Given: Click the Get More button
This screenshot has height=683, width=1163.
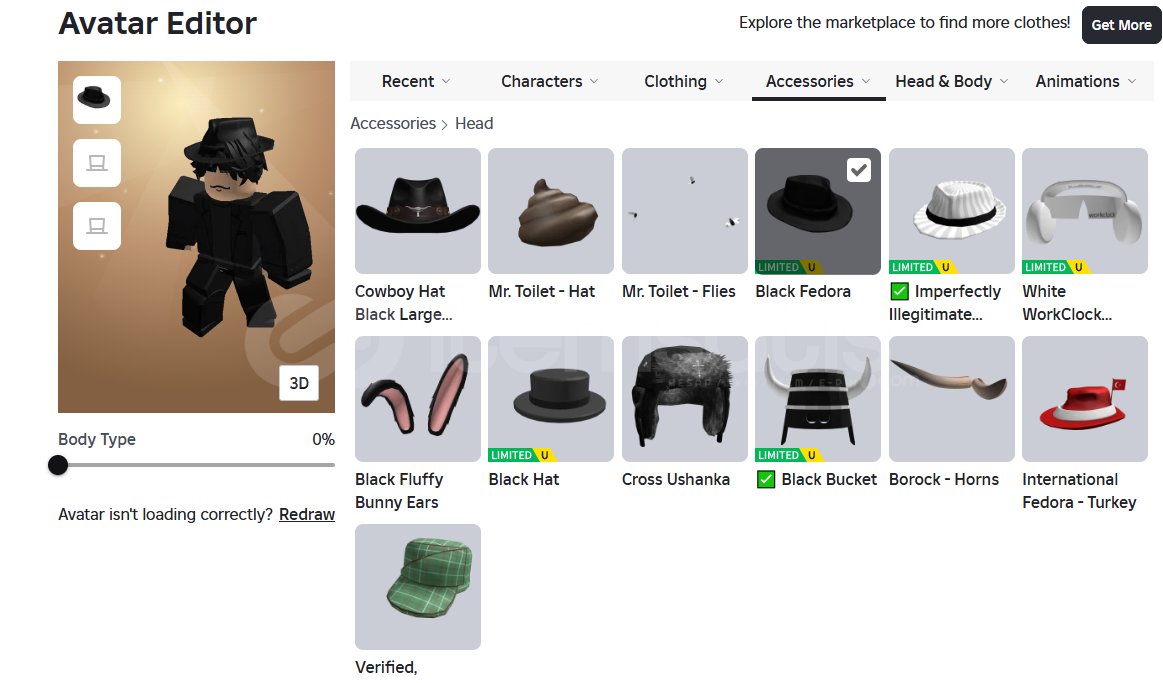Looking at the screenshot, I should 1121,25.
